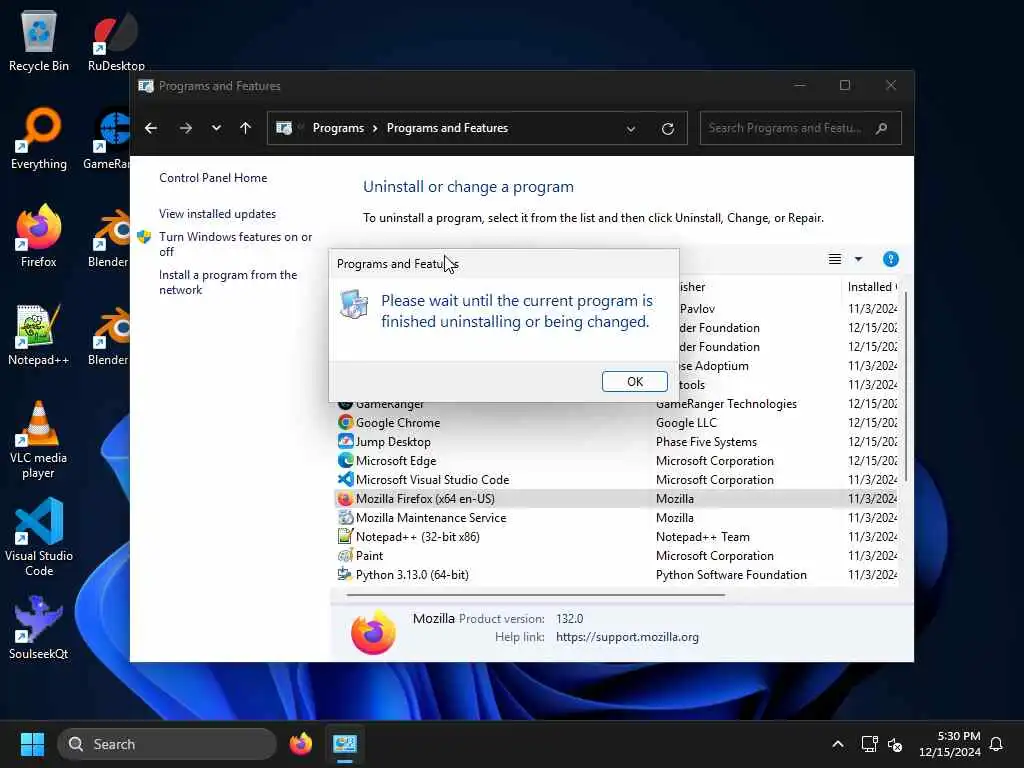Open the Windows Start button
The height and width of the screenshot is (768, 1024).
32,744
